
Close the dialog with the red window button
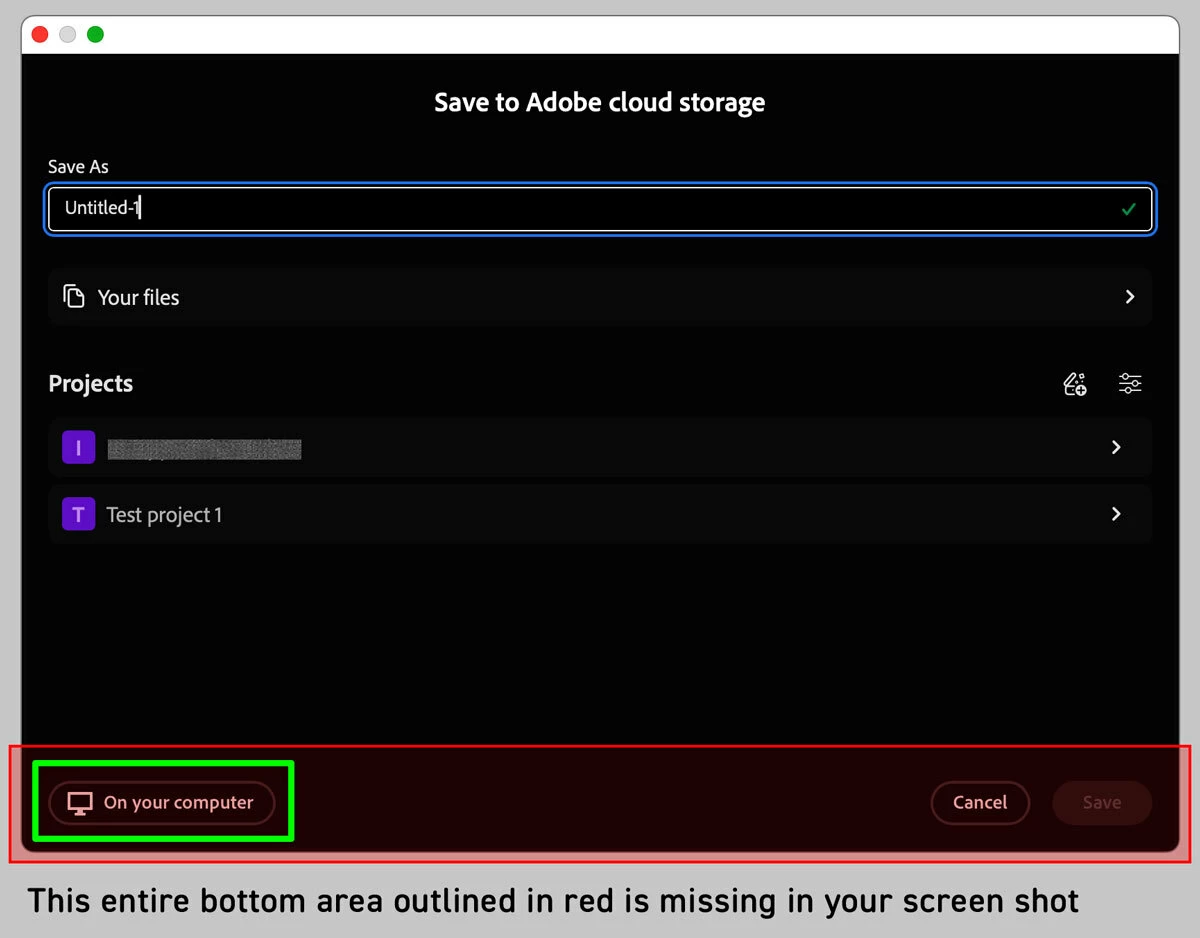pyautogui.click(x=40, y=35)
